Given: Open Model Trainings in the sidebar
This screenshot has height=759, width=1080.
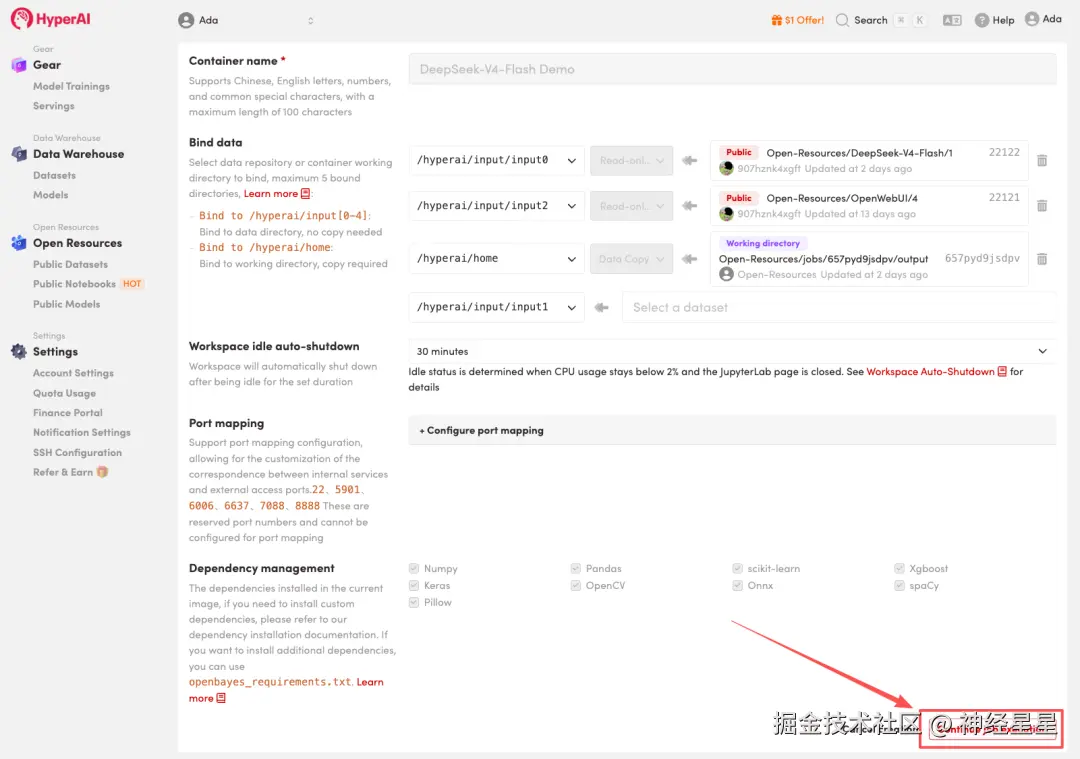Looking at the screenshot, I should (x=71, y=86).
